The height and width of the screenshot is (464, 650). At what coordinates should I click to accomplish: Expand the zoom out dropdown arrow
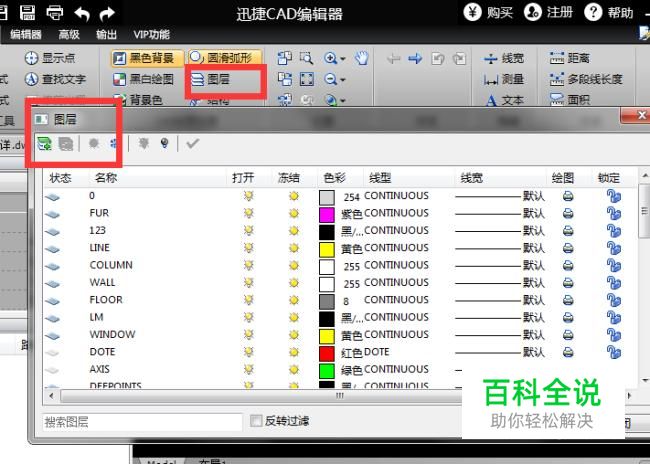click(343, 80)
